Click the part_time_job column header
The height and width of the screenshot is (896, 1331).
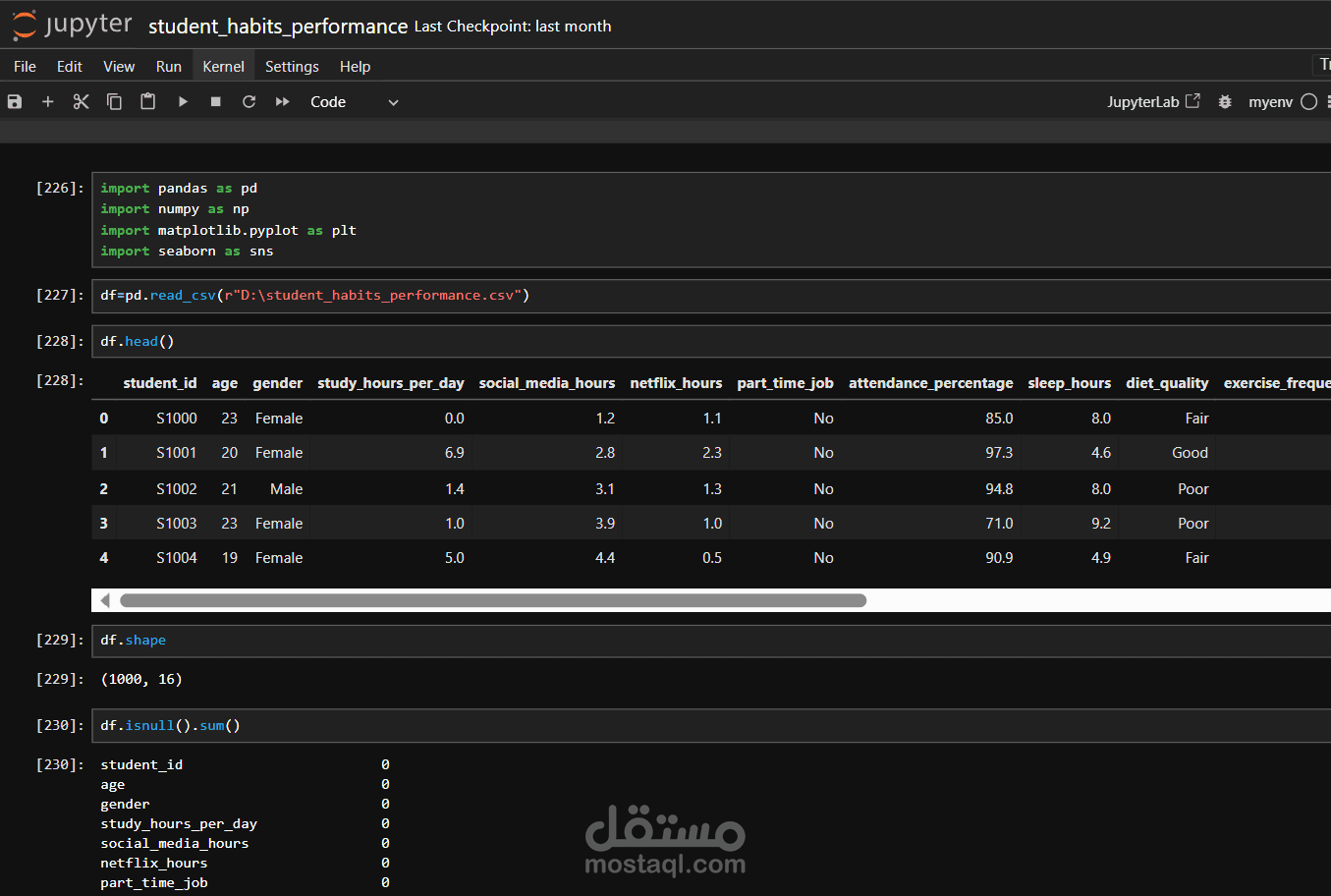[785, 383]
